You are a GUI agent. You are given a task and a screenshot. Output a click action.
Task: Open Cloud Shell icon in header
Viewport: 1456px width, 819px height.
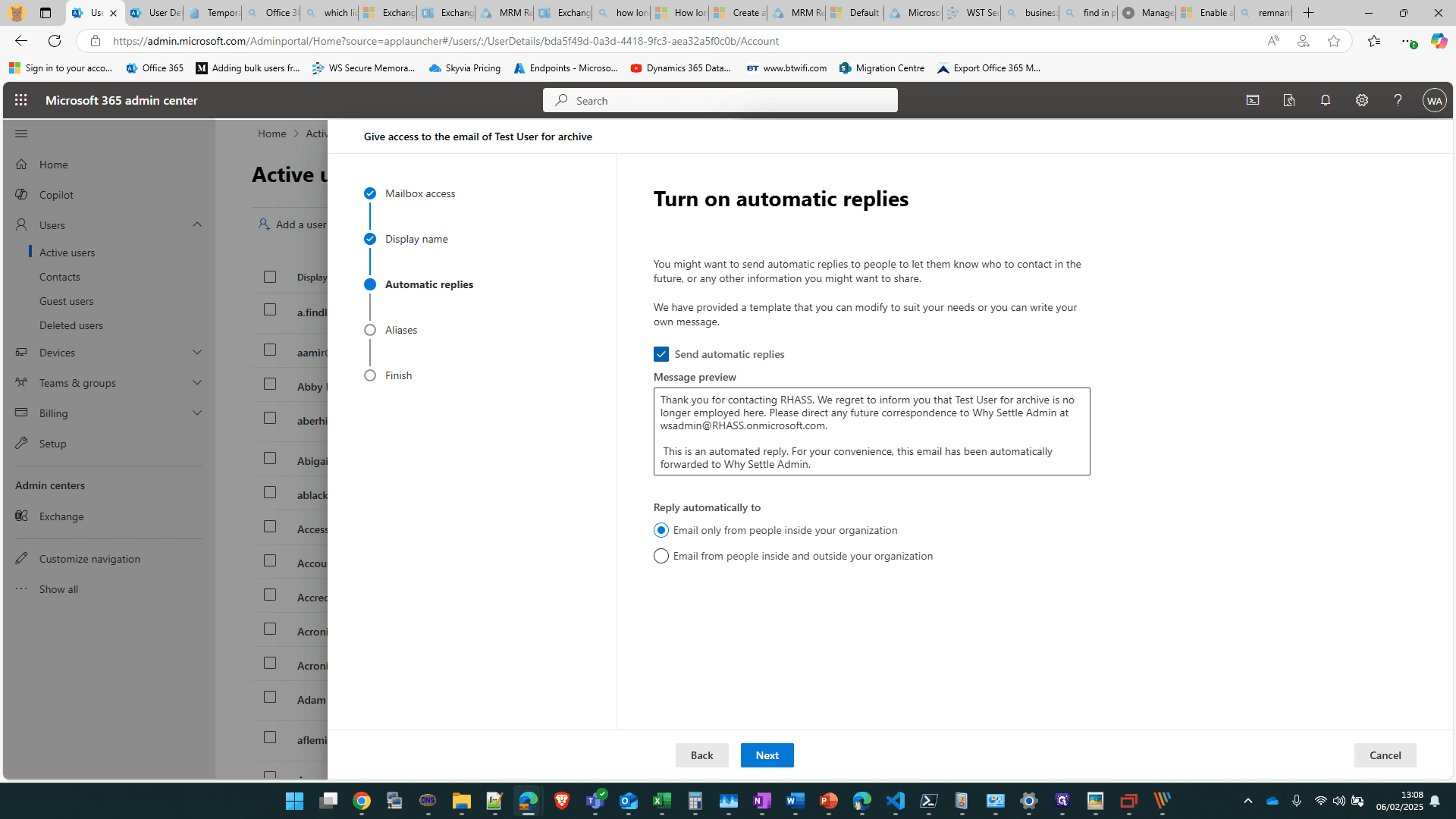(1253, 100)
